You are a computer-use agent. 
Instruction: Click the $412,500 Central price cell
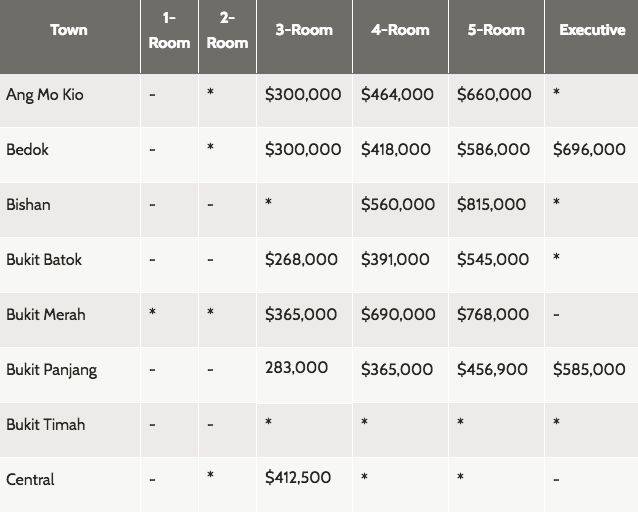[x=298, y=478]
